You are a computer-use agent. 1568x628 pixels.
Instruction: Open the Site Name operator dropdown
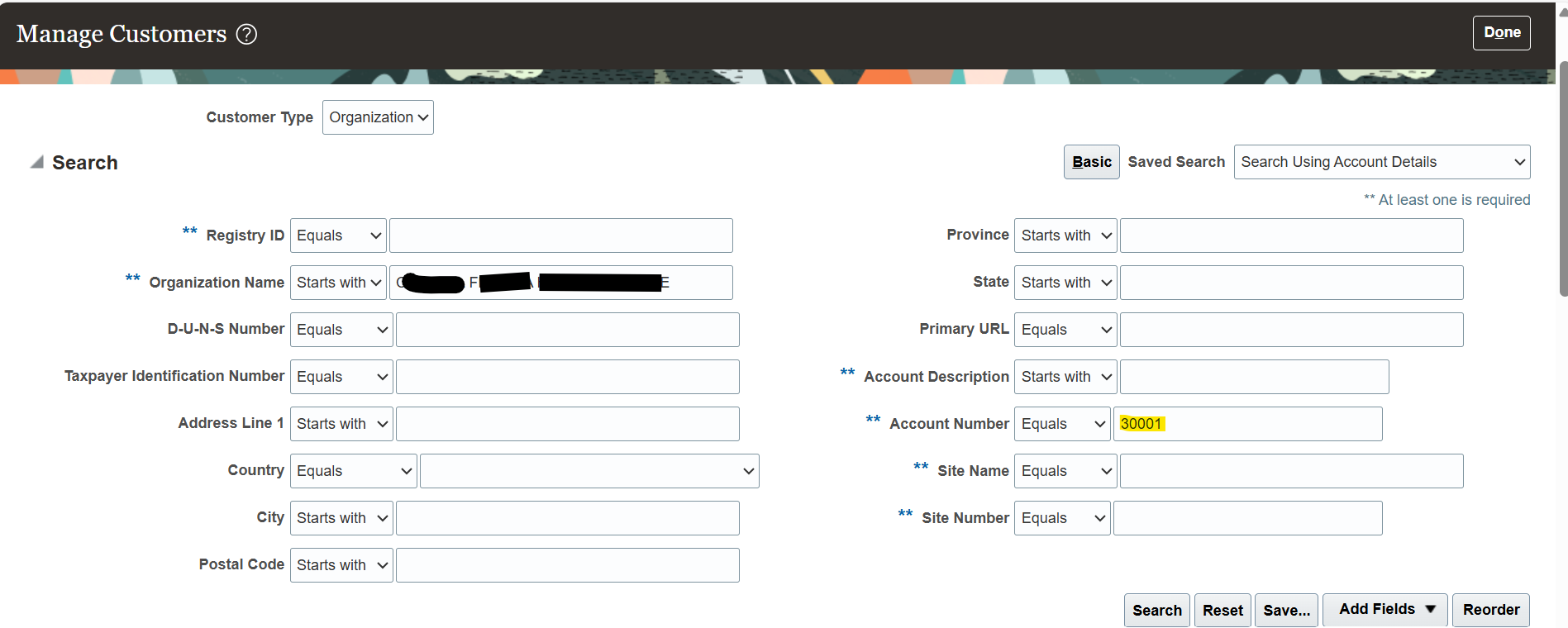tap(1065, 471)
